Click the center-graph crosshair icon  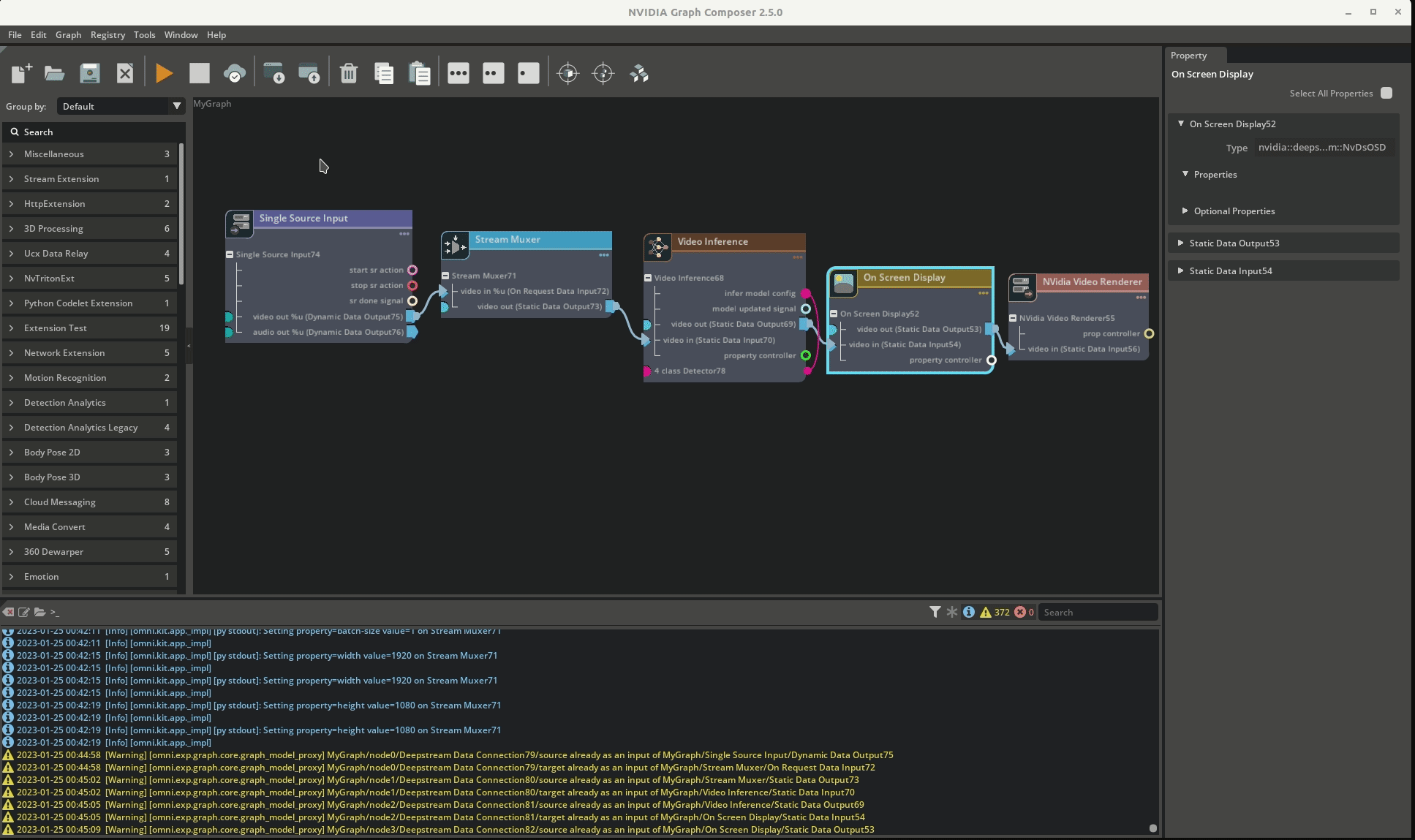(x=603, y=73)
